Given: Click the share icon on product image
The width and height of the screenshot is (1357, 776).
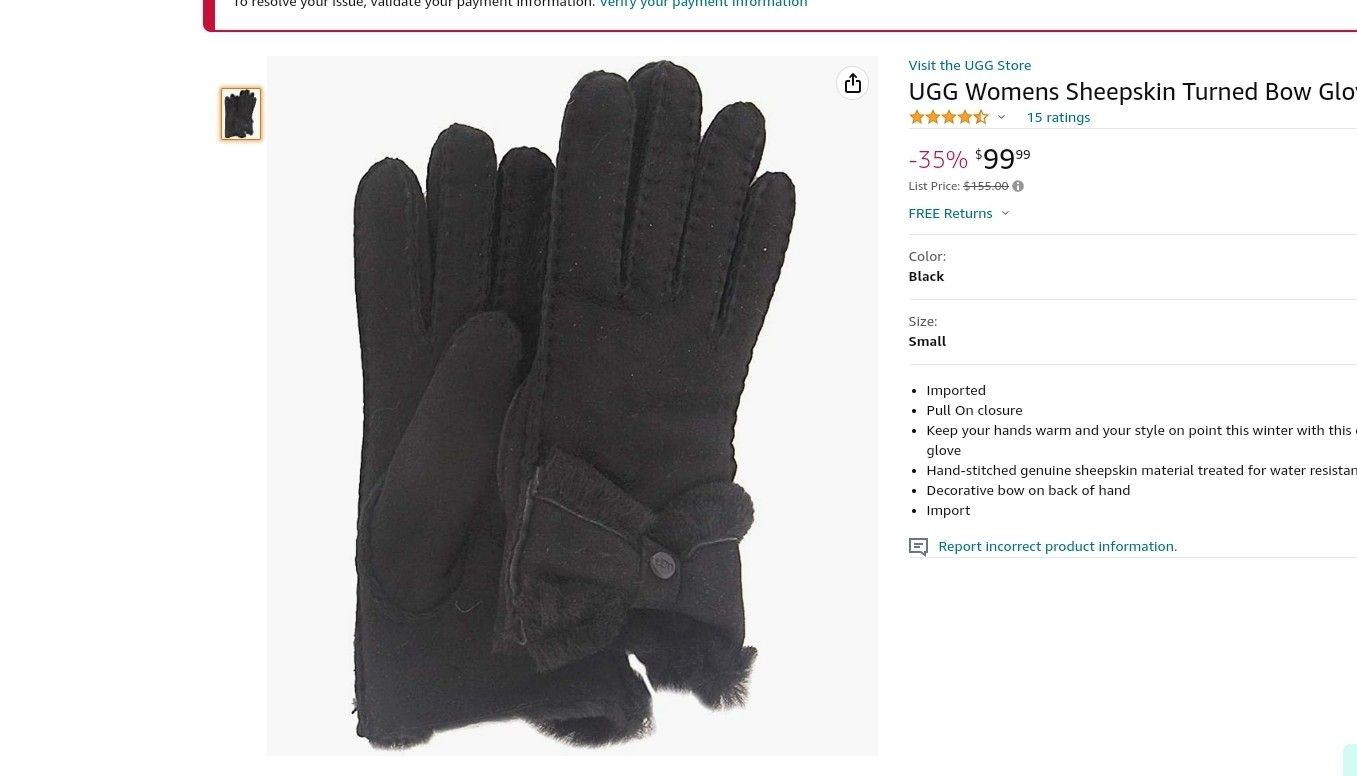Looking at the screenshot, I should [x=852, y=83].
